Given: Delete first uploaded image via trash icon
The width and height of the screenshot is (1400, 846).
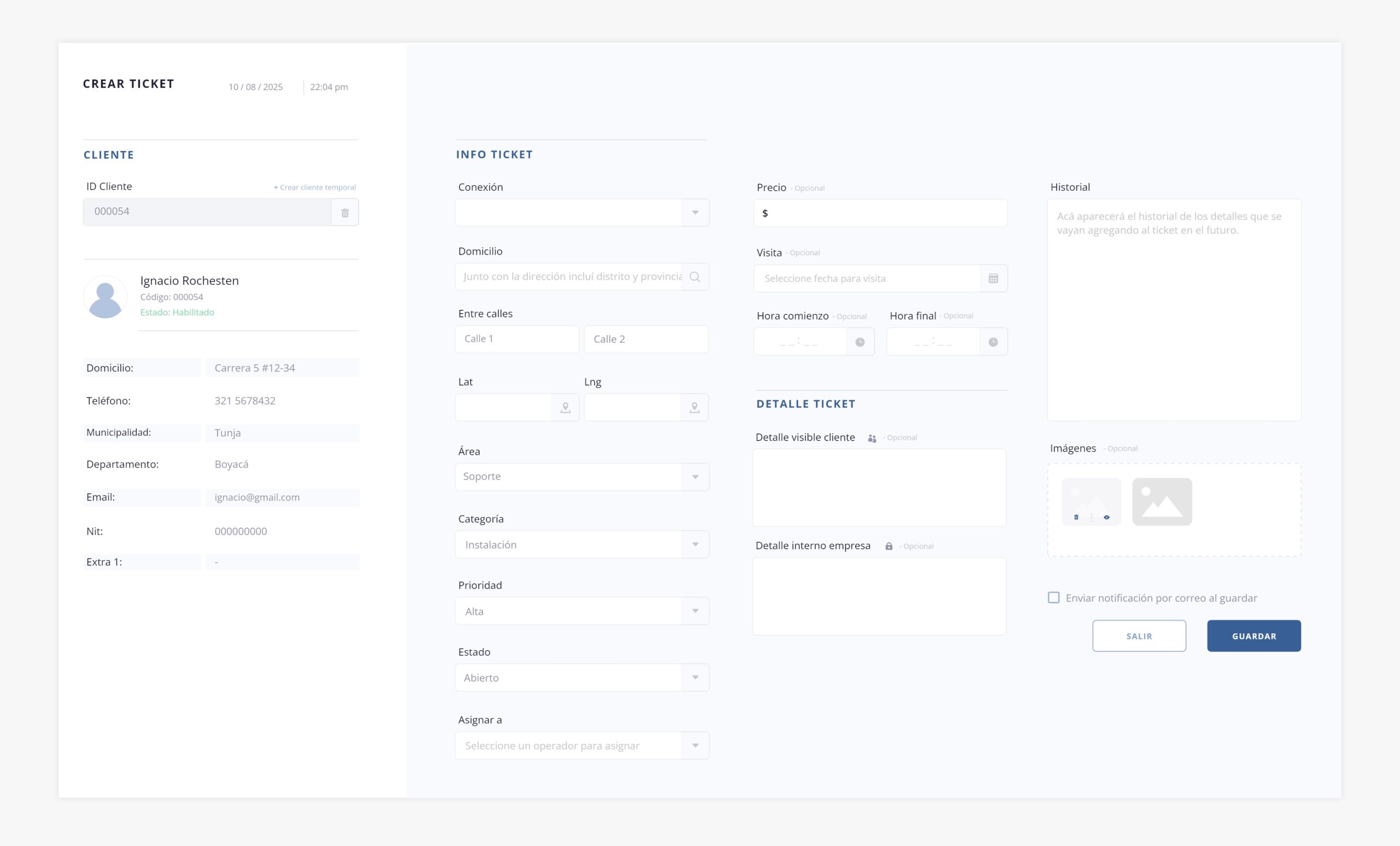Looking at the screenshot, I should tap(1076, 517).
